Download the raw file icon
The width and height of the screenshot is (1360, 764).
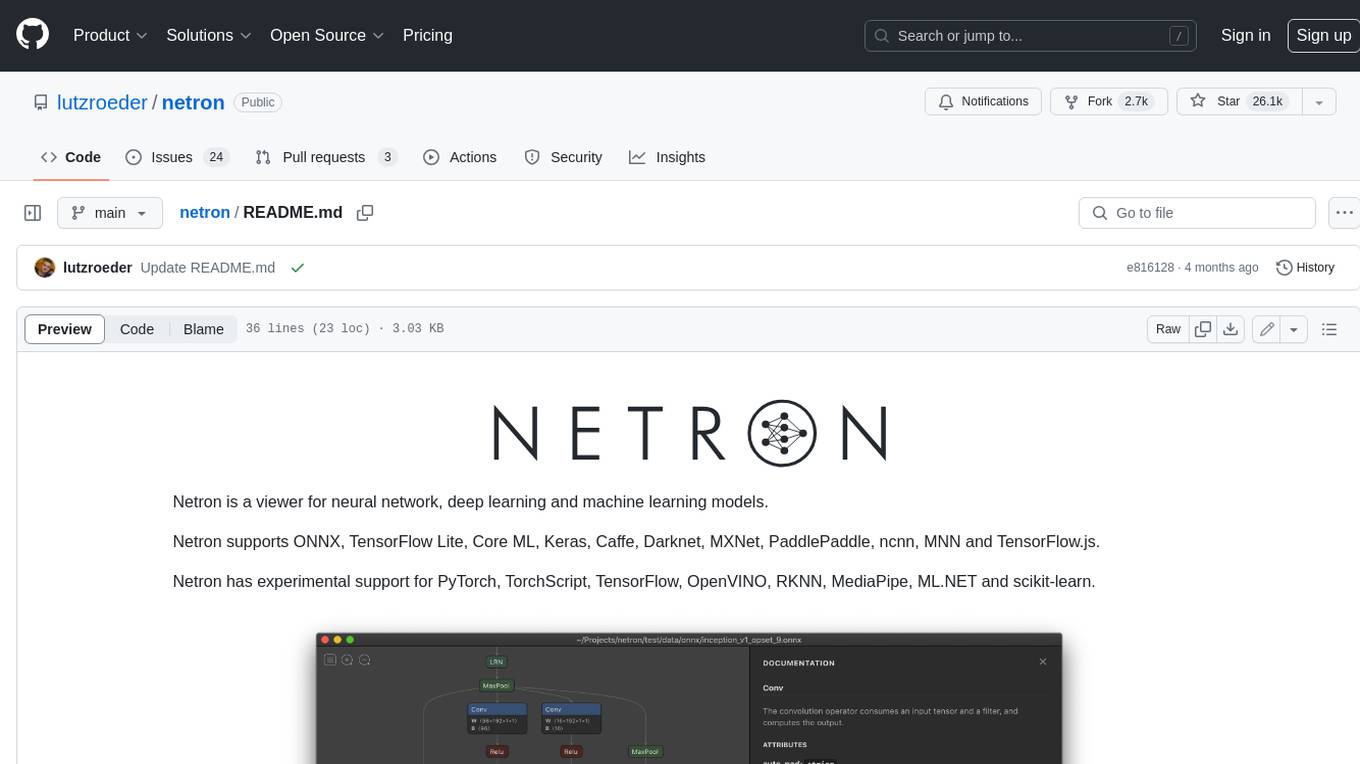pyautogui.click(x=1231, y=329)
